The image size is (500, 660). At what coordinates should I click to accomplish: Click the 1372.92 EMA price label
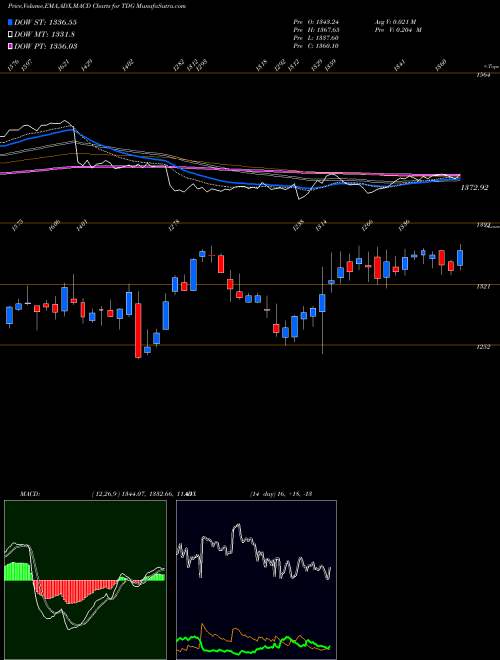(474, 188)
